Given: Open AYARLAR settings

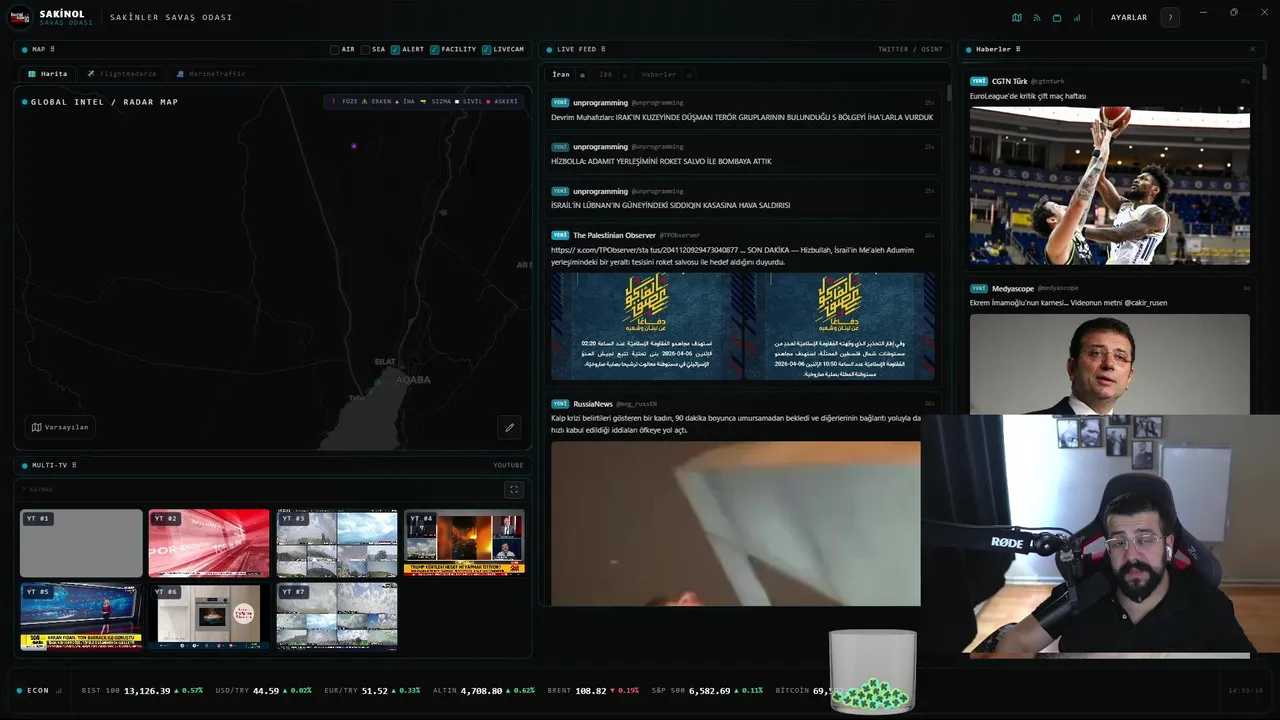Looking at the screenshot, I should 1129,17.
